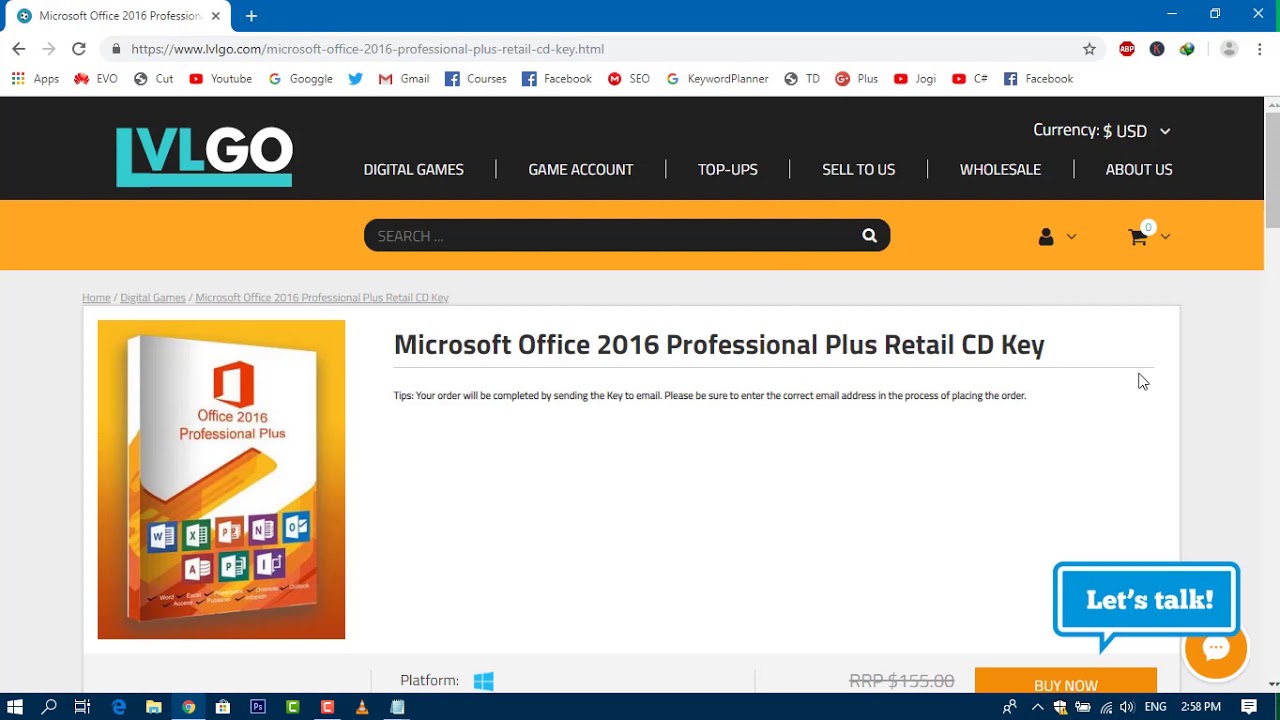Bookmark this page with the star icon

(1090, 49)
